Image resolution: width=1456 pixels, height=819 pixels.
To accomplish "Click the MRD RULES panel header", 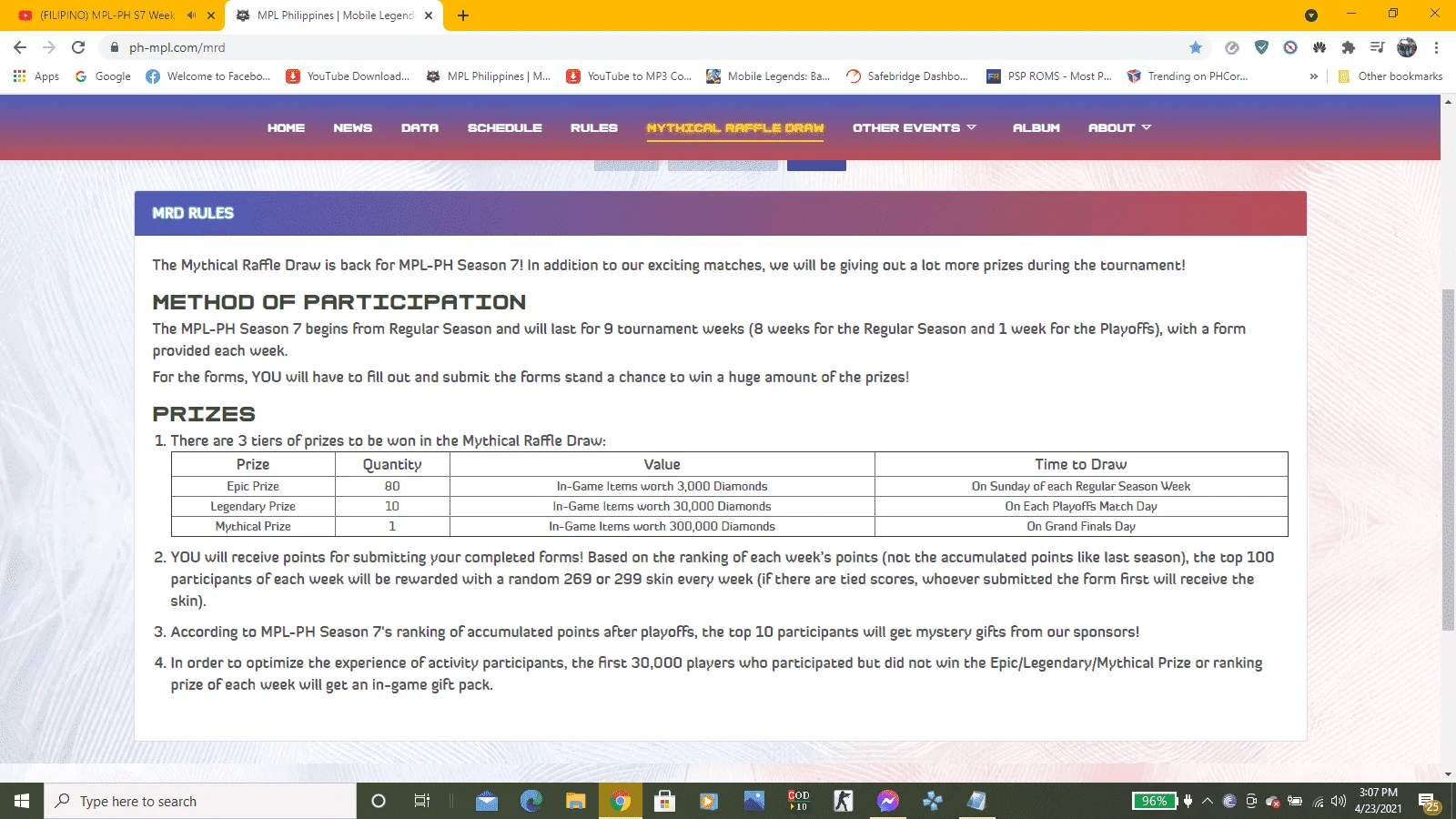I will (x=721, y=213).
